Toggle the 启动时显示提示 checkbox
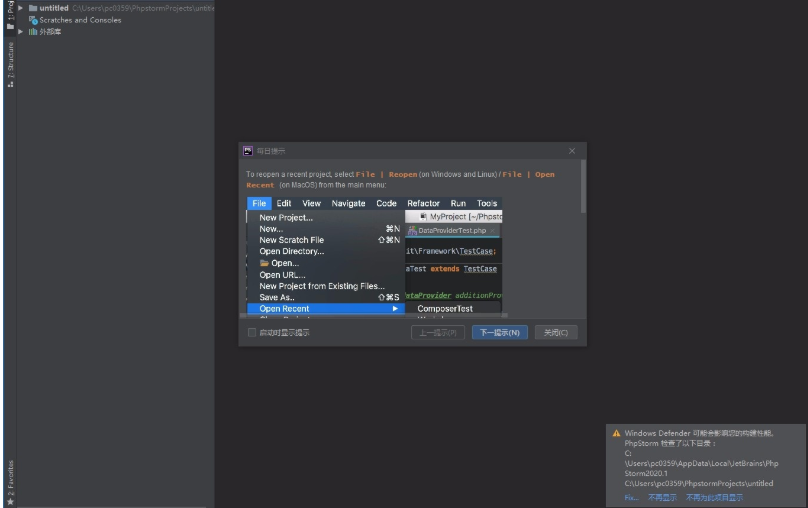This screenshot has height=508, width=808. pyautogui.click(x=252, y=332)
